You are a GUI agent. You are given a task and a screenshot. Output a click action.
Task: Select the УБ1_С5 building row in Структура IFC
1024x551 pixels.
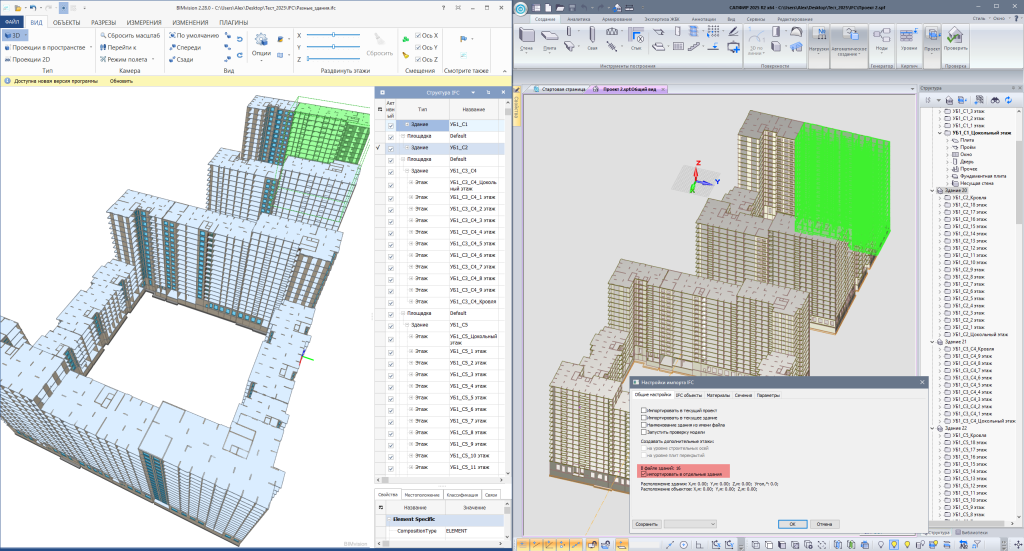(x=460, y=326)
